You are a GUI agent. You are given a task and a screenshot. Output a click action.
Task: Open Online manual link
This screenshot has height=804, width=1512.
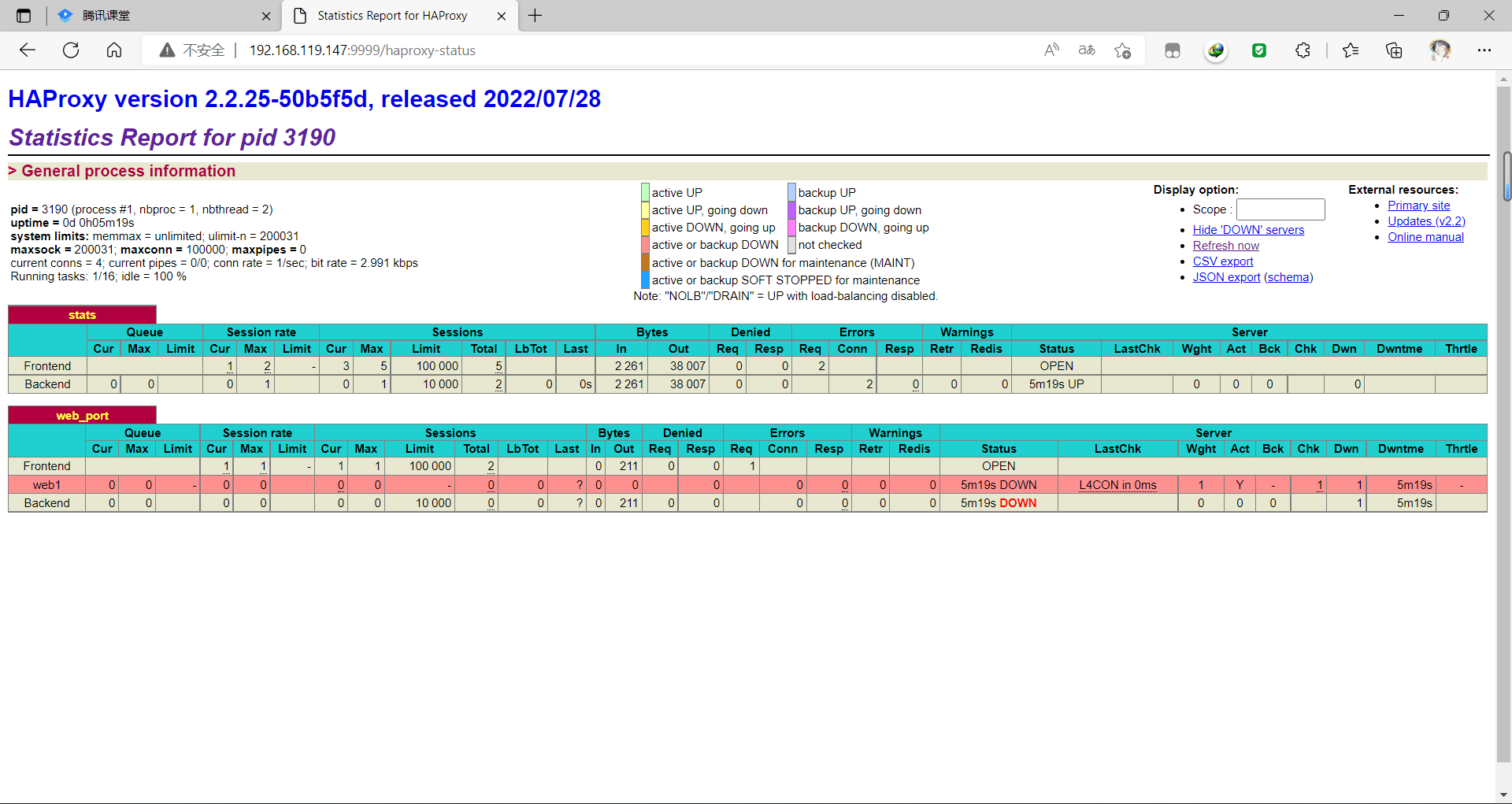pos(1425,237)
